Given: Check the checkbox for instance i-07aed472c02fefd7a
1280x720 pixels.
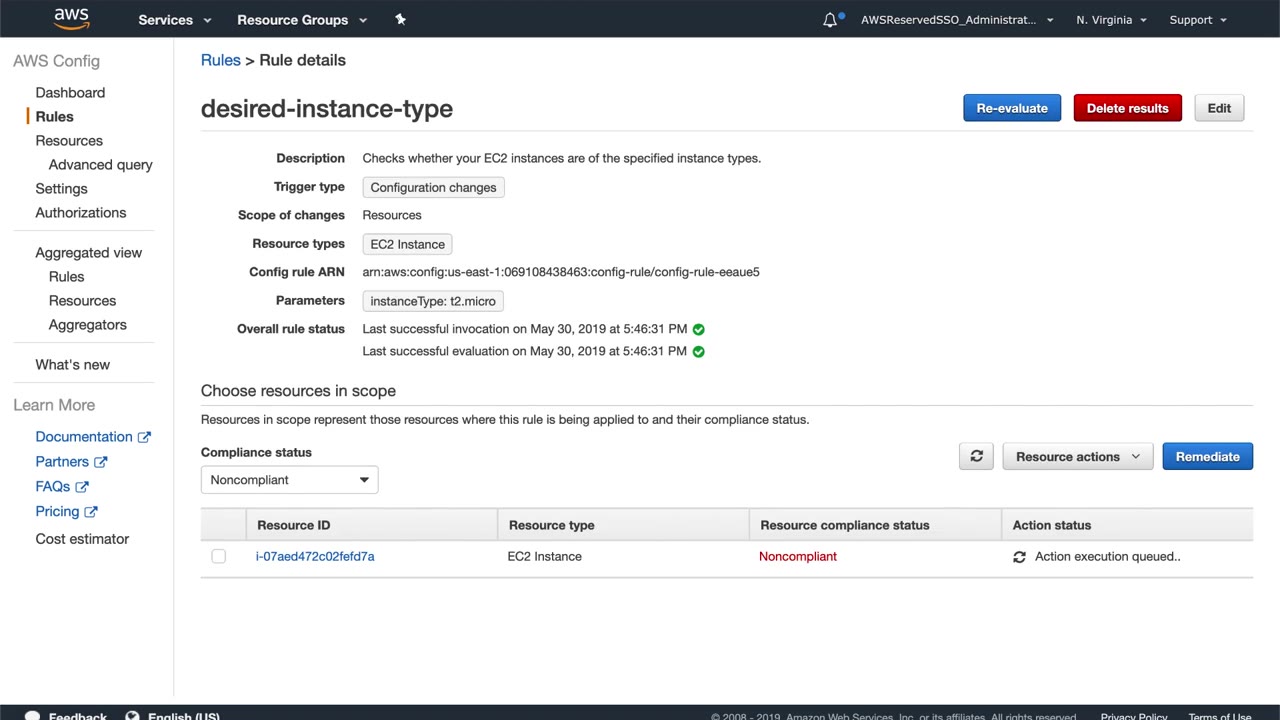Looking at the screenshot, I should pos(218,556).
